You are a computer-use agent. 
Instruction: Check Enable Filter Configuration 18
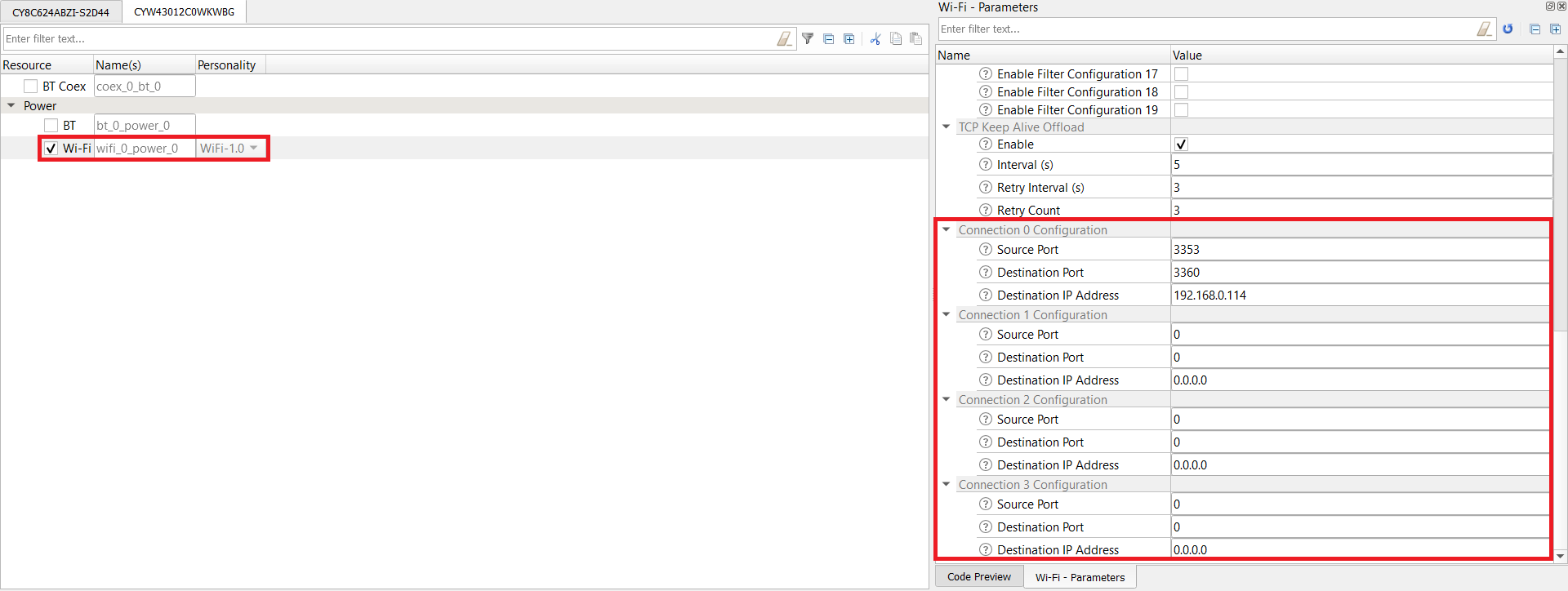(x=1181, y=91)
